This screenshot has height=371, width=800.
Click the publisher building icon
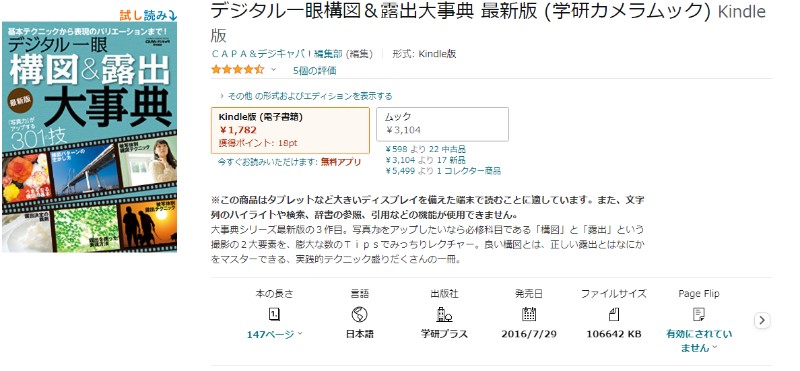click(x=444, y=314)
